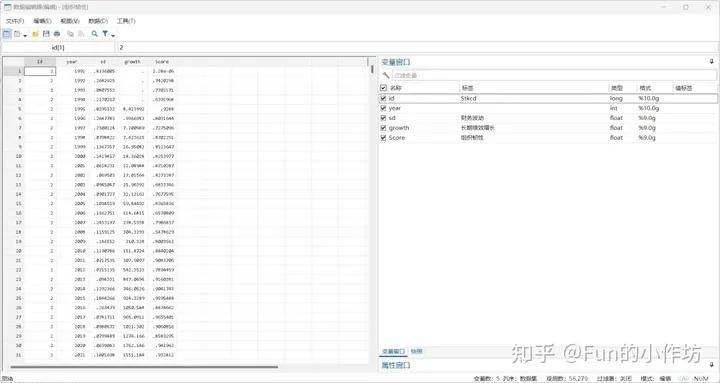The height and width of the screenshot is (383, 720).
Task: Click the 名称 column header in variables list
Action: point(395,88)
